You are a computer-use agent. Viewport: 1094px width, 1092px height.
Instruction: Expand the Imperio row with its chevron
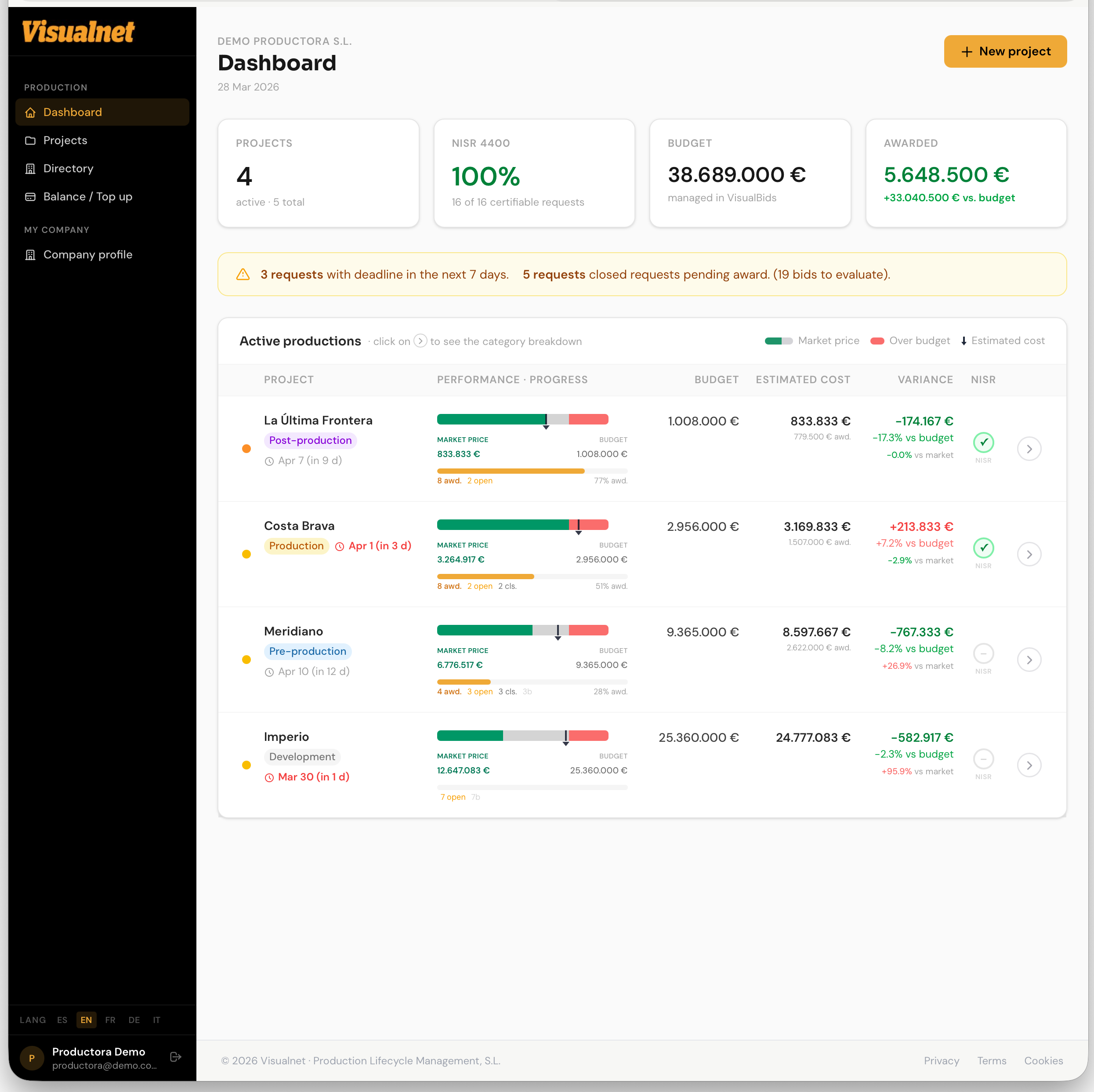point(1030,765)
